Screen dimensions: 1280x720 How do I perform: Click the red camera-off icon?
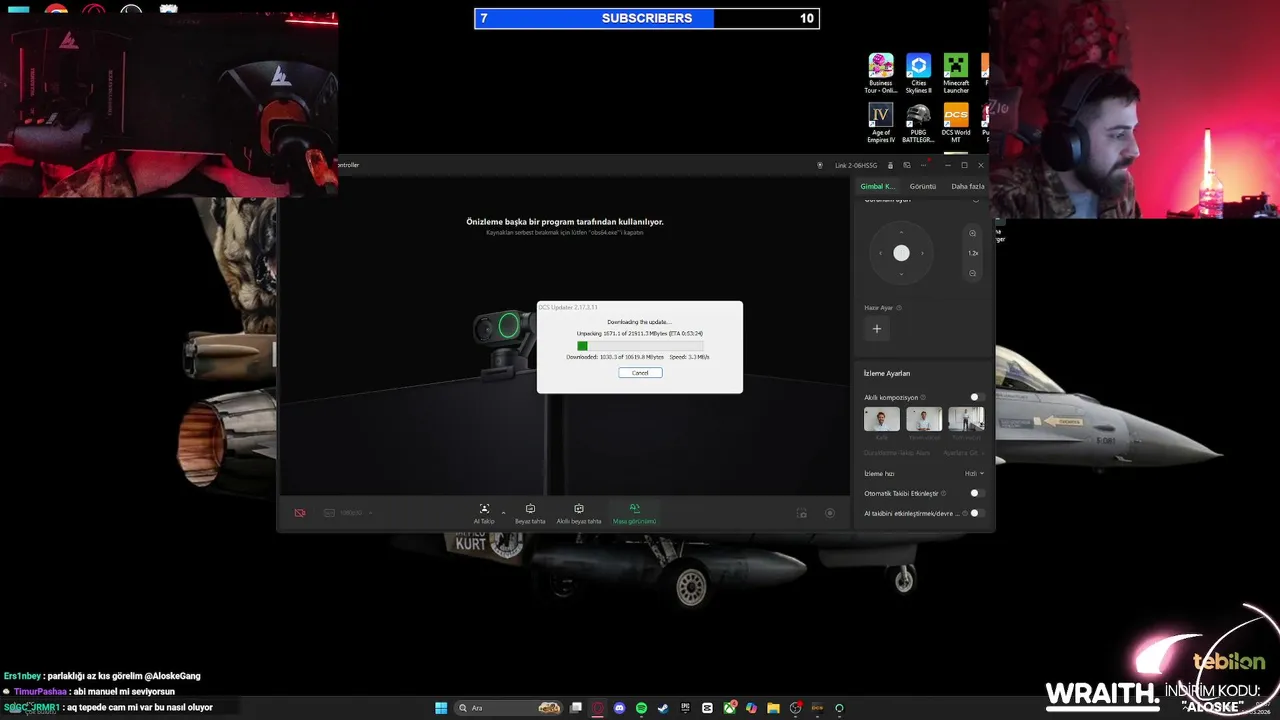(300, 513)
